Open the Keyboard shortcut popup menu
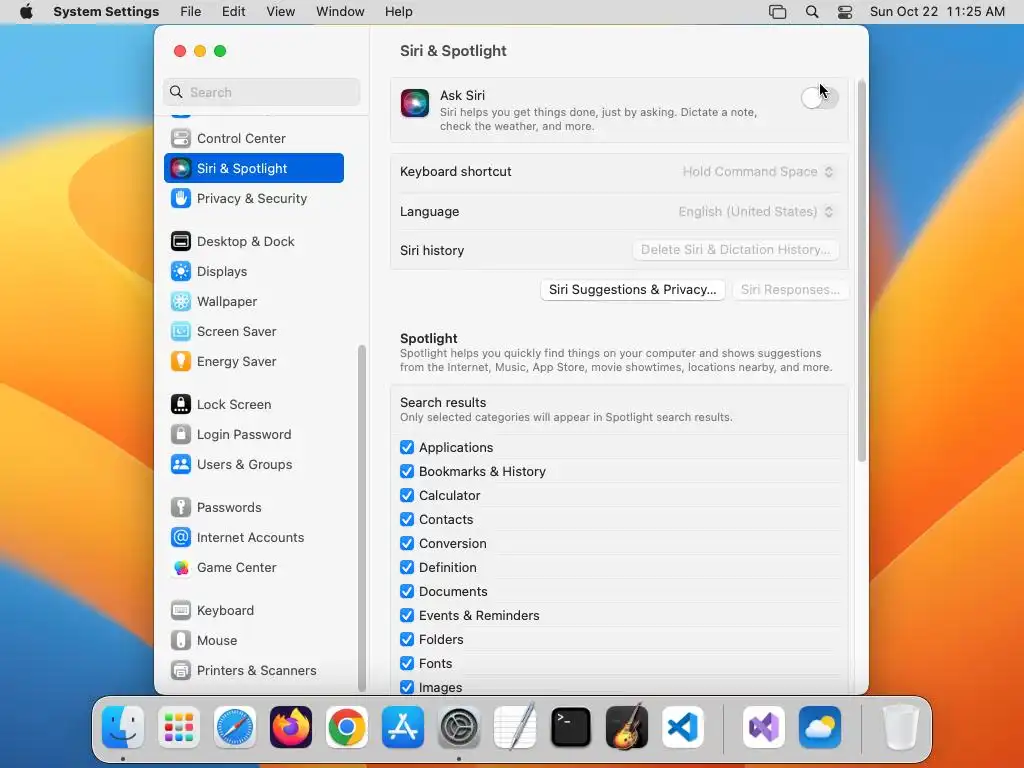The image size is (1024, 768). pos(758,172)
